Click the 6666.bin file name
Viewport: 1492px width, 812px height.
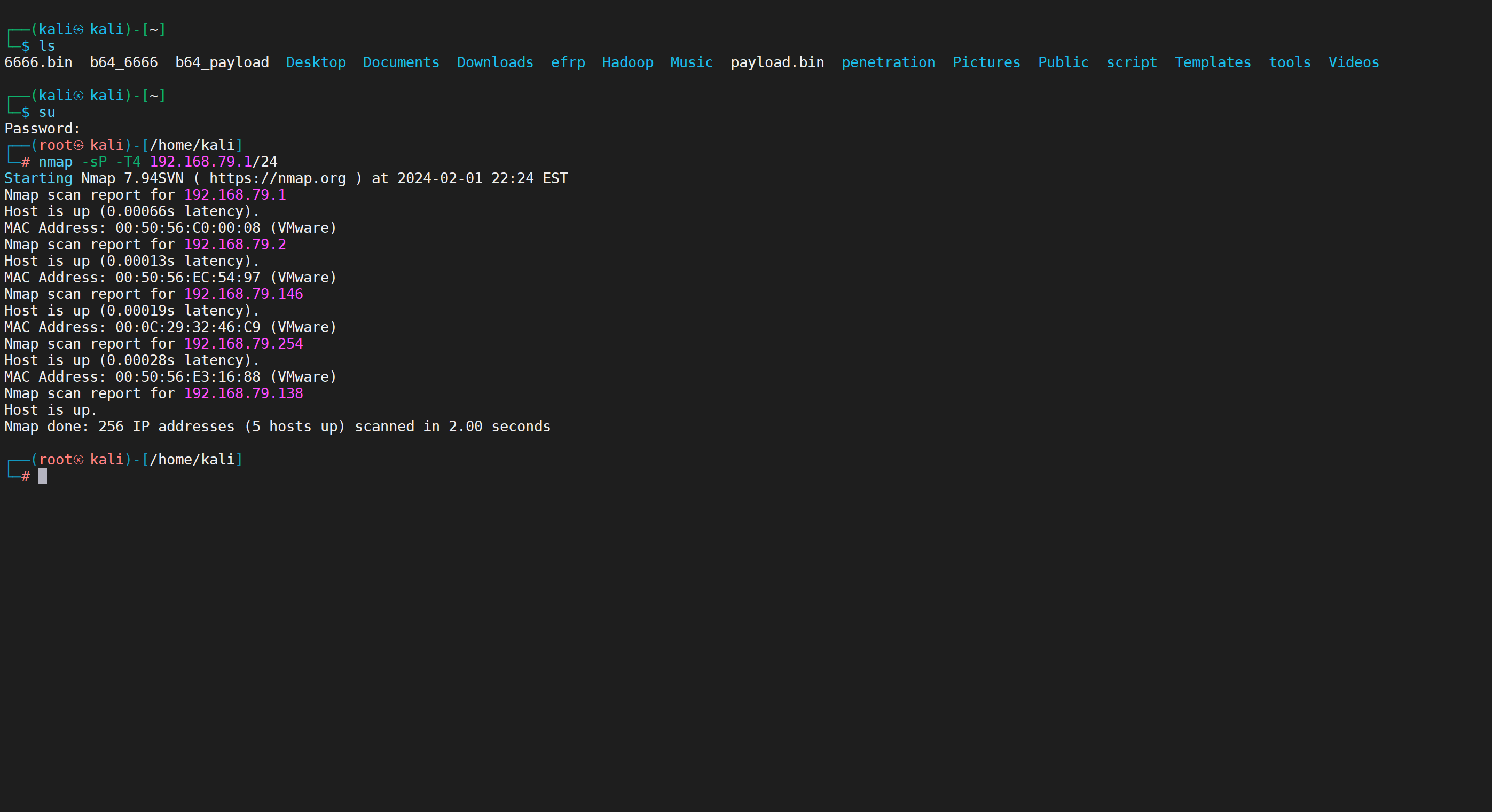38,62
